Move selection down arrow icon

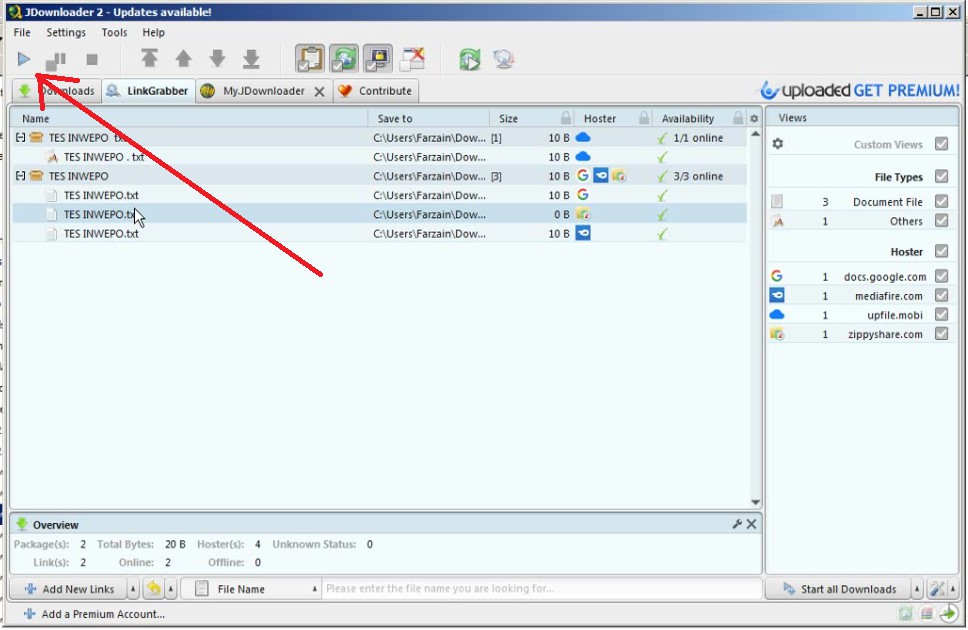click(217, 59)
